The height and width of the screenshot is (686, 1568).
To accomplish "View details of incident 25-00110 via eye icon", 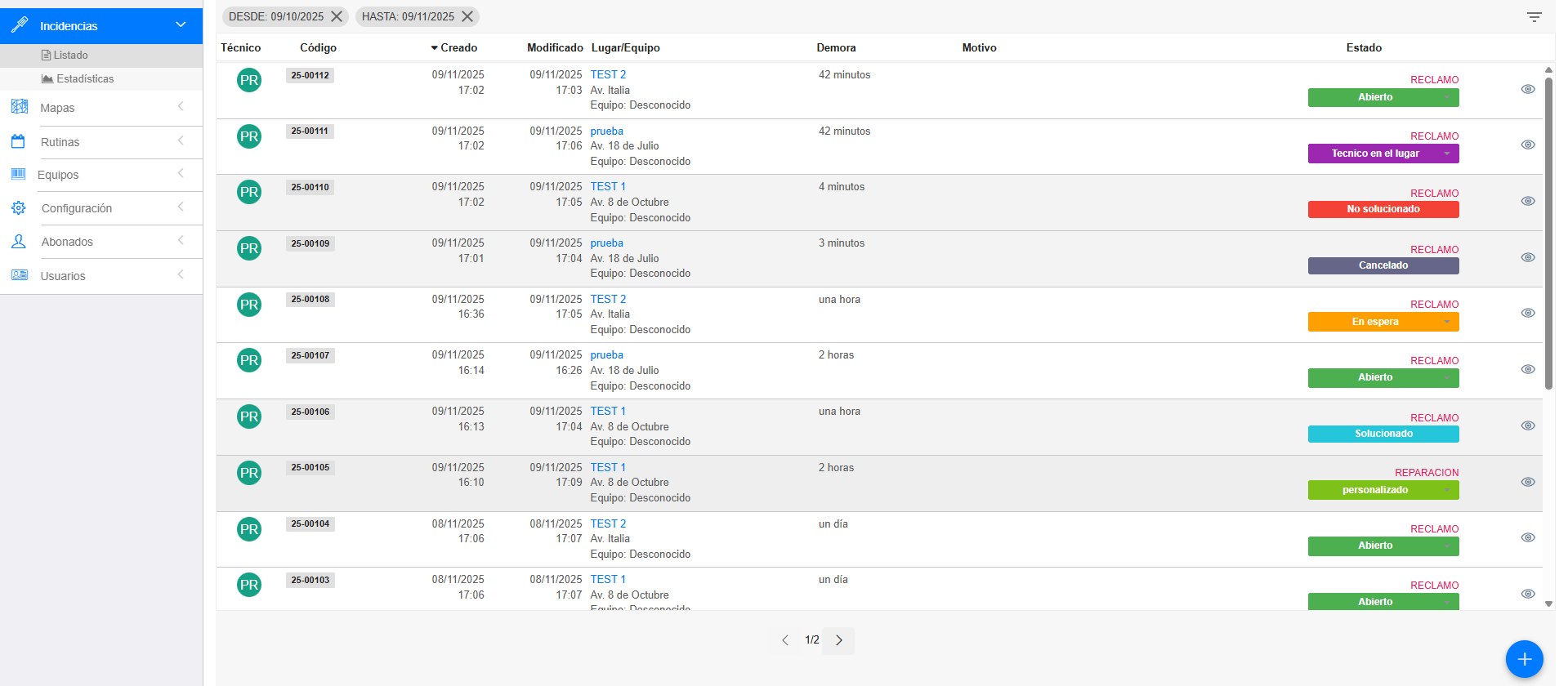I will pos(1528,201).
